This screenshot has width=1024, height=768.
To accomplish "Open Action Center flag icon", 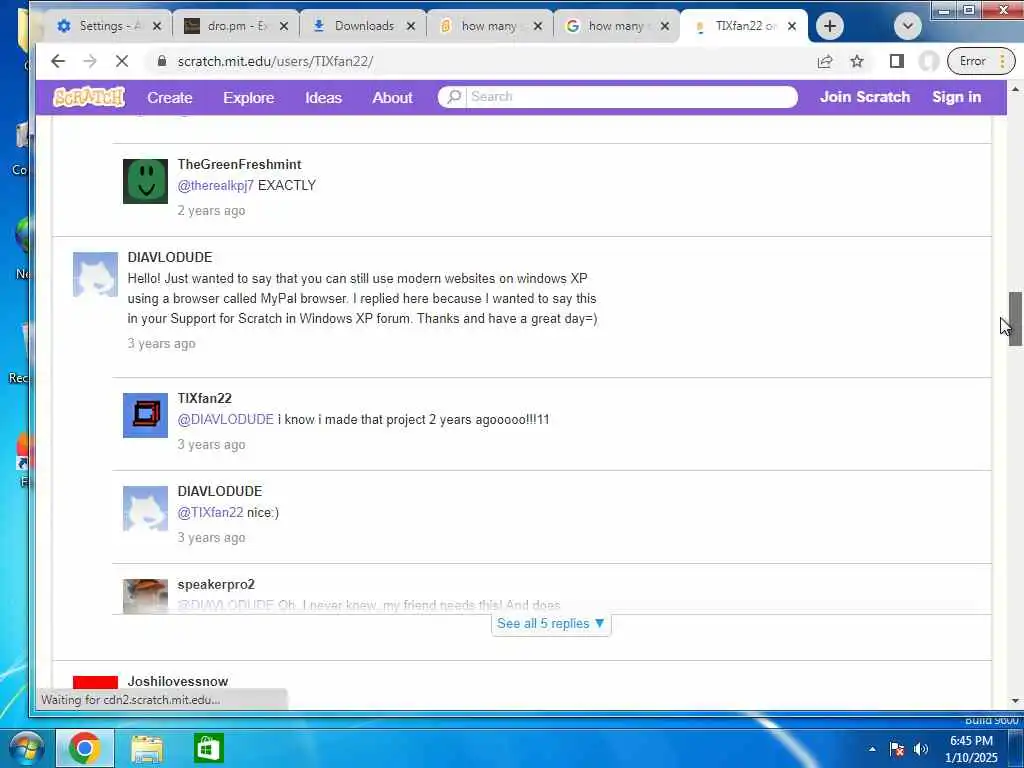I will coord(897,749).
